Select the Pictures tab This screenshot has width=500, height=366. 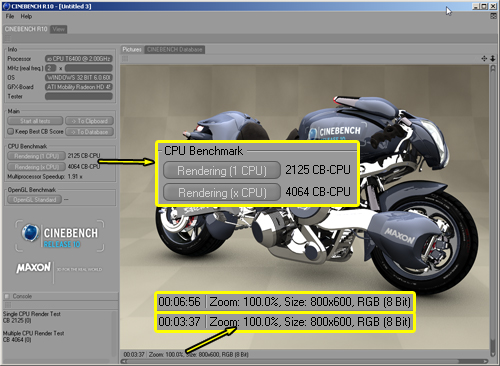pyautogui.click(x=132, y=50)
